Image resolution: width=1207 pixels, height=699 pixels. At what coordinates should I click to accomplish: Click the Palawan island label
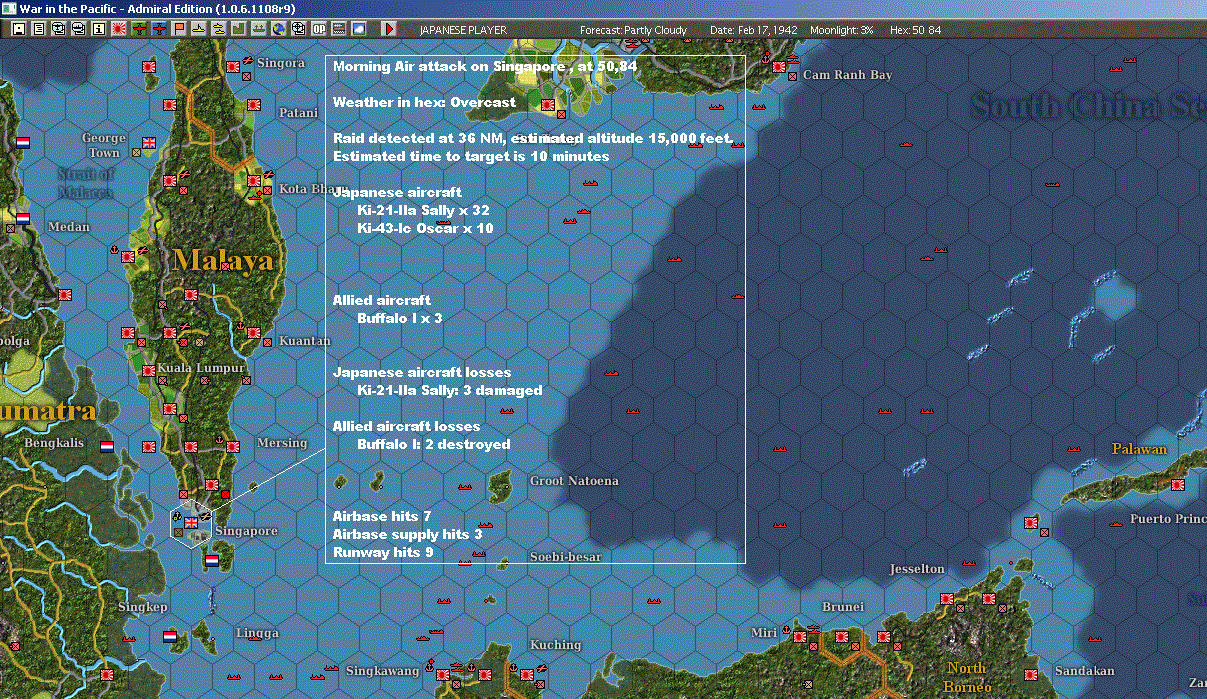tap(1139, 449)
